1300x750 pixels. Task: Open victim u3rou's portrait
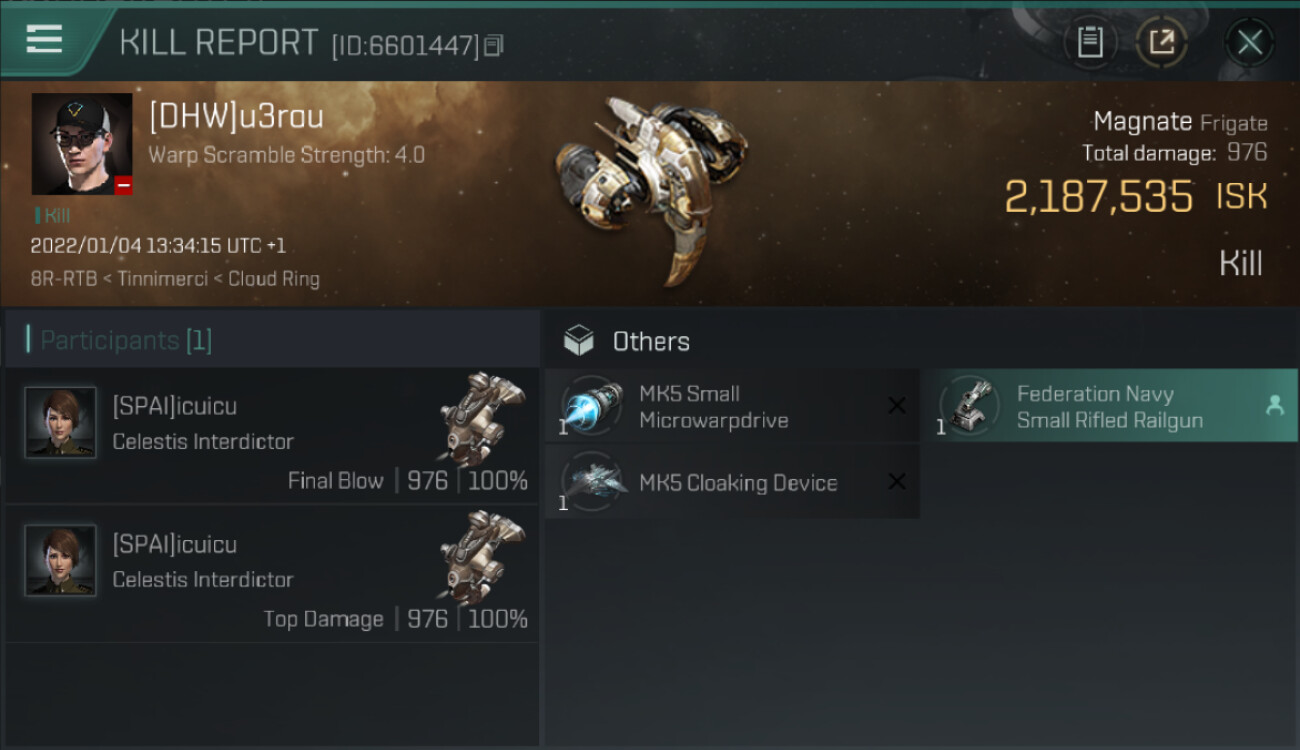81,143
